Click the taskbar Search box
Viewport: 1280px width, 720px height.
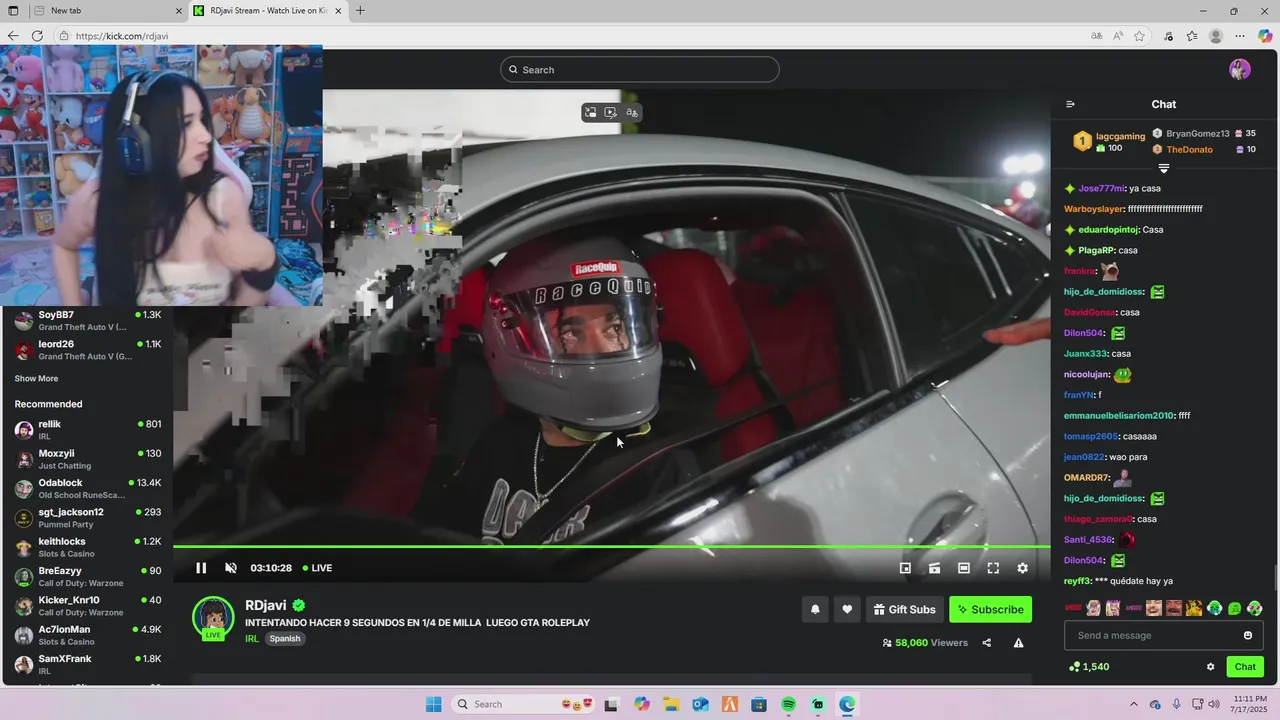pos(524,704)
